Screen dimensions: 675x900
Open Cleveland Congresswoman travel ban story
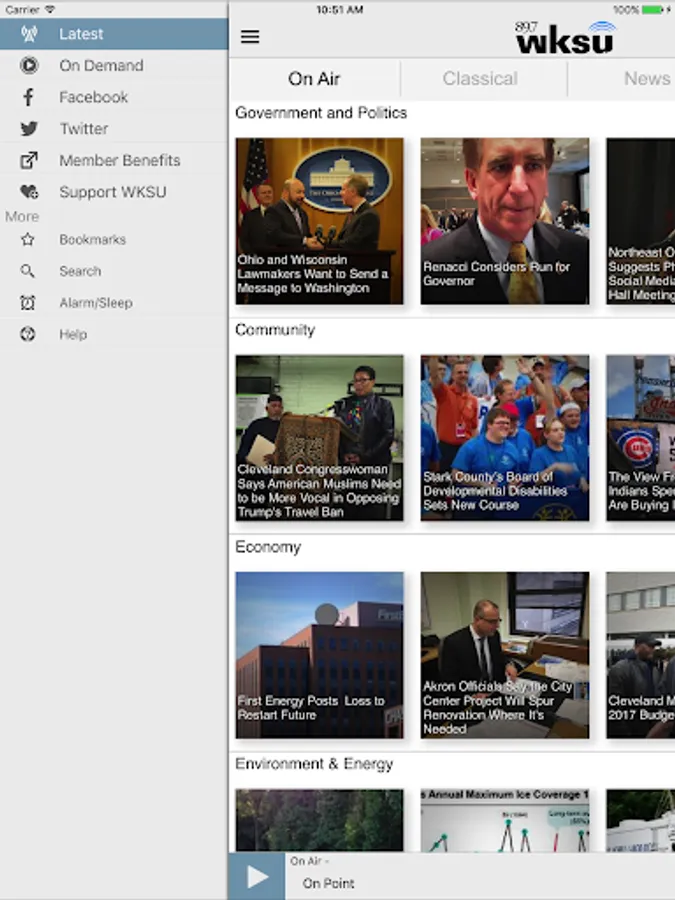[320, 438]
